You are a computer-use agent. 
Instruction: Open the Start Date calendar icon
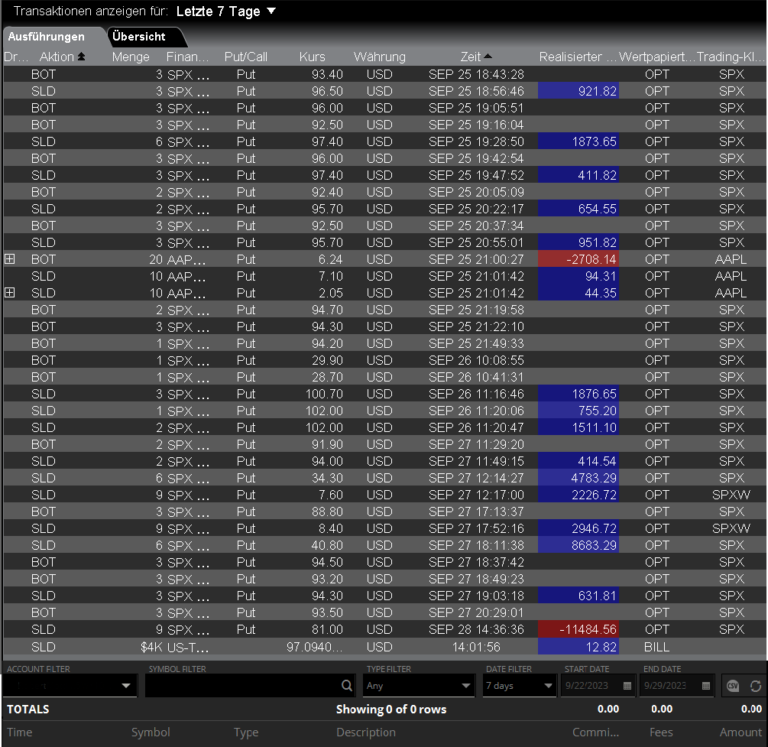pyautogui.click(x=627, y=686)
